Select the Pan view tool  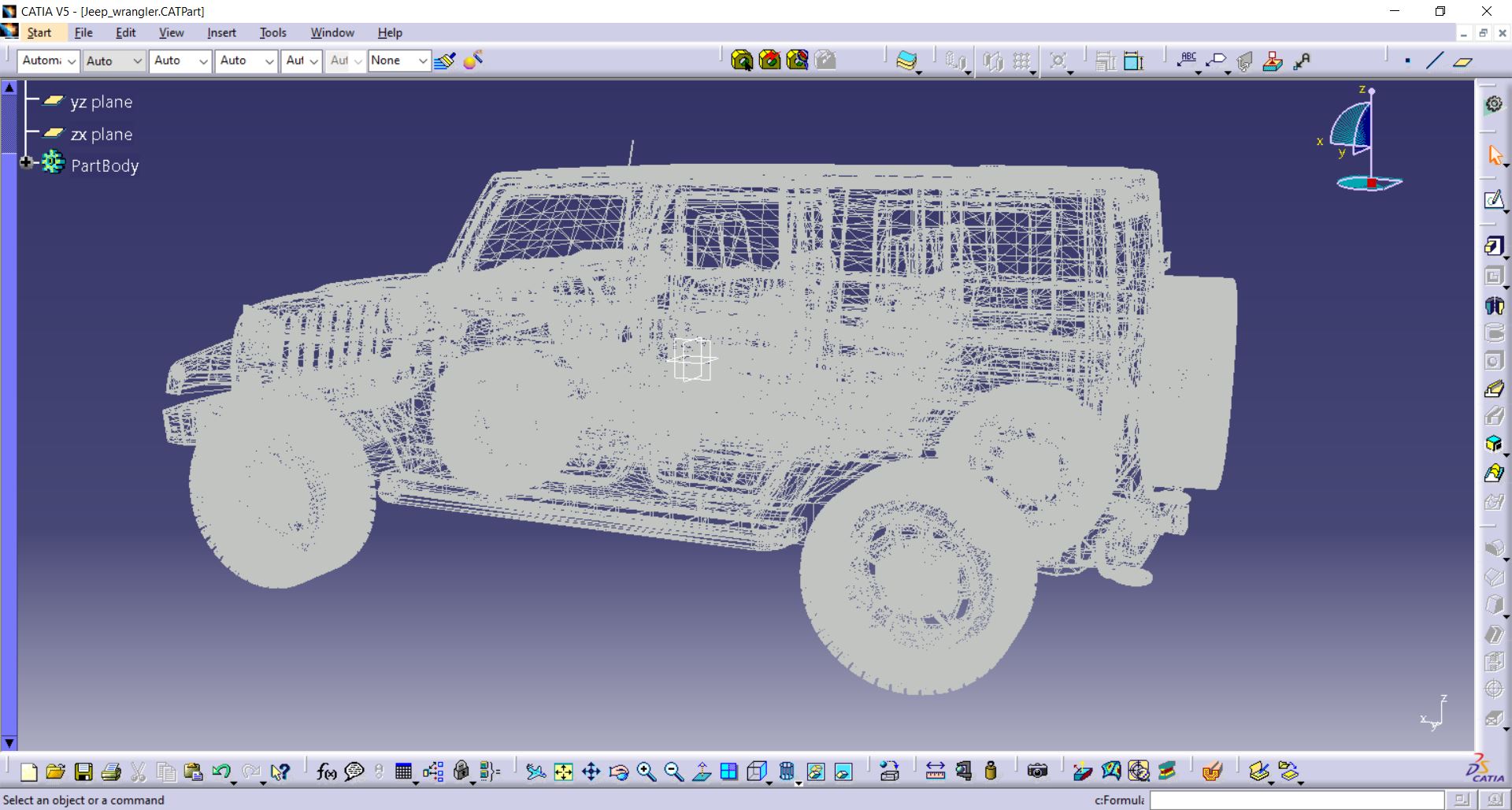coord(591,772)
